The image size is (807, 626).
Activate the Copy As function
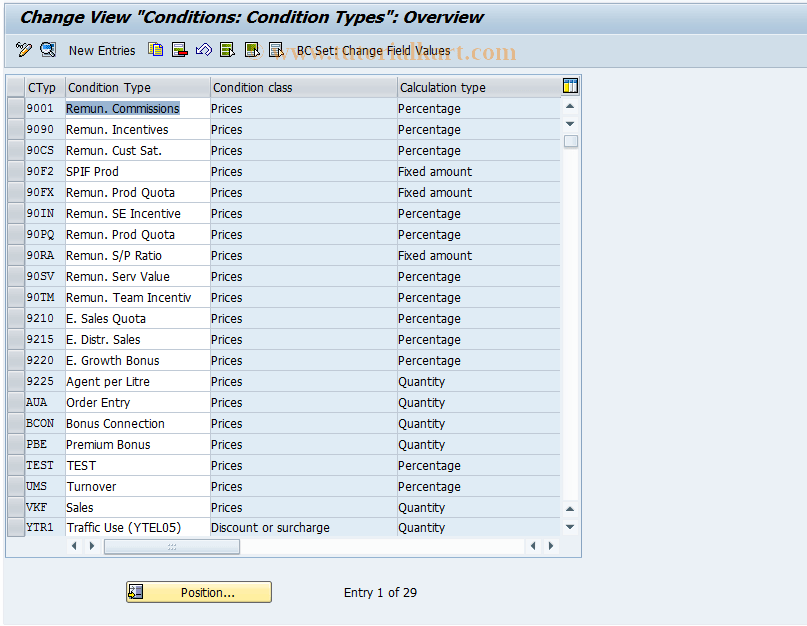click(155, 50)
